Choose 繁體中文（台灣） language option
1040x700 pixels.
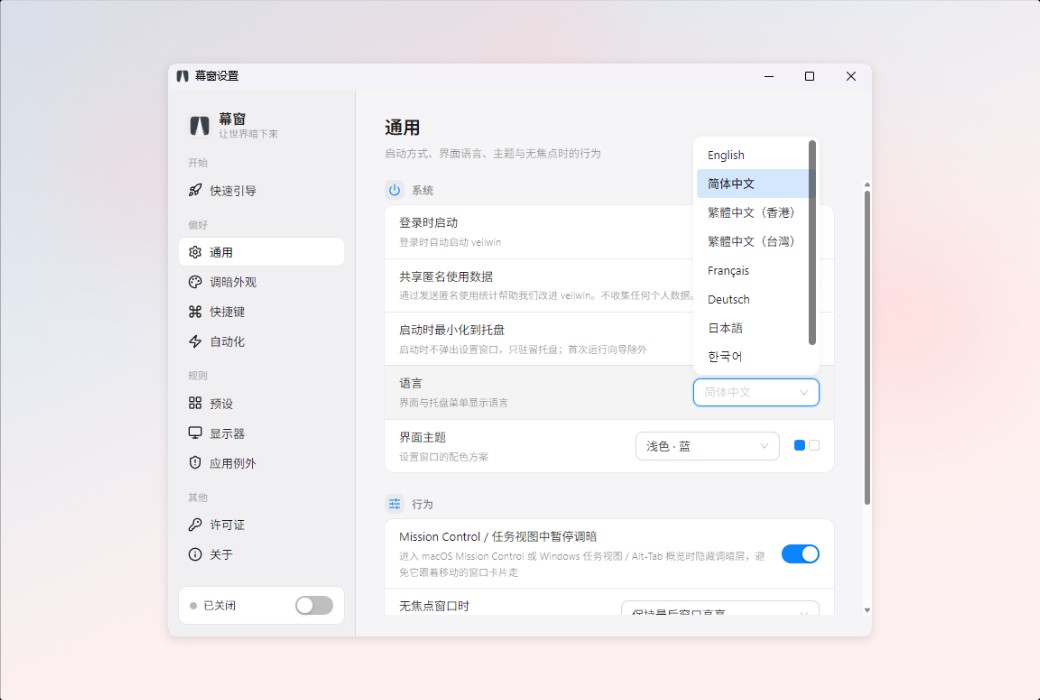753,242
